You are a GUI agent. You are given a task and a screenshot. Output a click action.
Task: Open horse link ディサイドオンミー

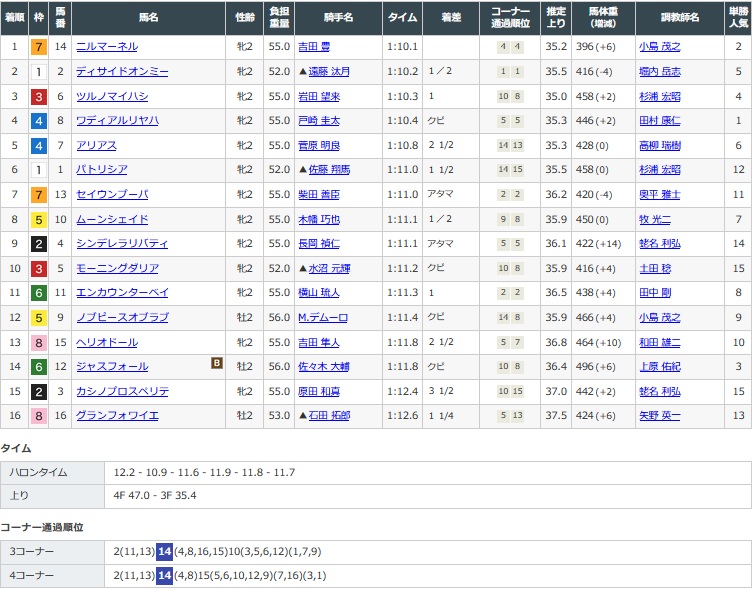pyautogui.click(x=122, y=72)
